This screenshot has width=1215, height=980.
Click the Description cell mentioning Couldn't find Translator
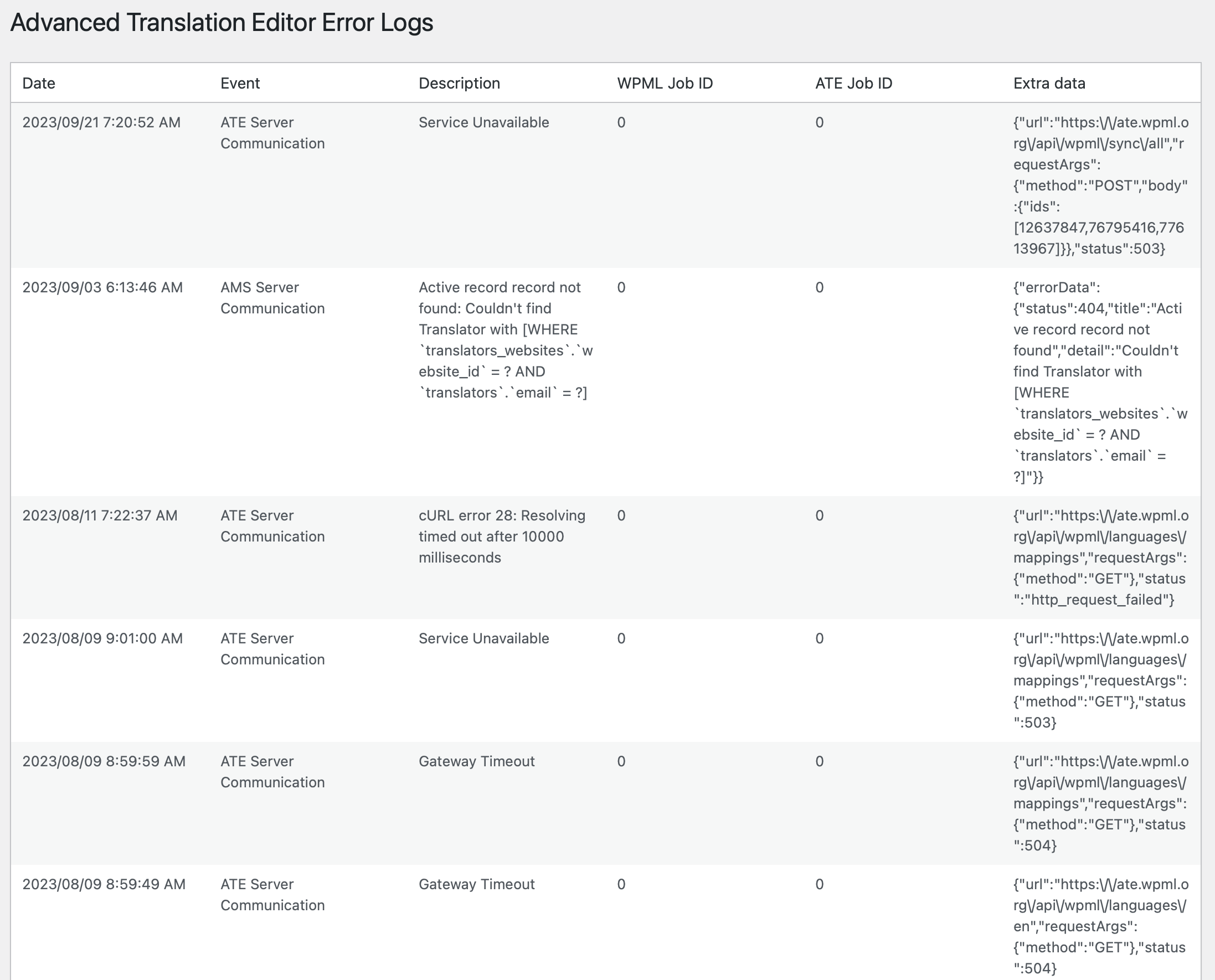pyautogui.click(x=505, y=340)
